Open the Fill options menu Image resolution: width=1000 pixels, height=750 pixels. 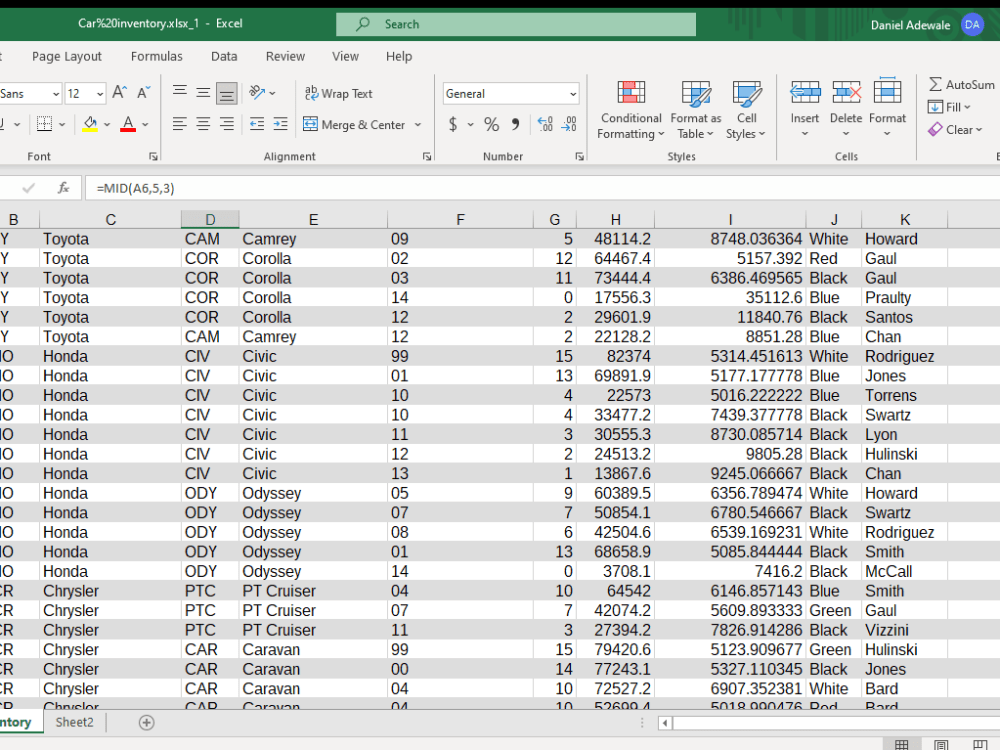pyautogui.click(x=949, y=107)
